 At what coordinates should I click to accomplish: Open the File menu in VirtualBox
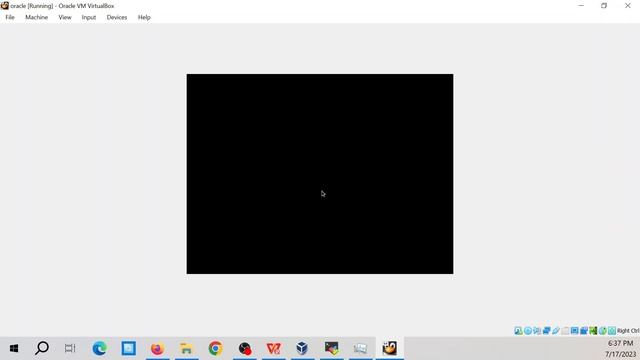tap(10, 17)
